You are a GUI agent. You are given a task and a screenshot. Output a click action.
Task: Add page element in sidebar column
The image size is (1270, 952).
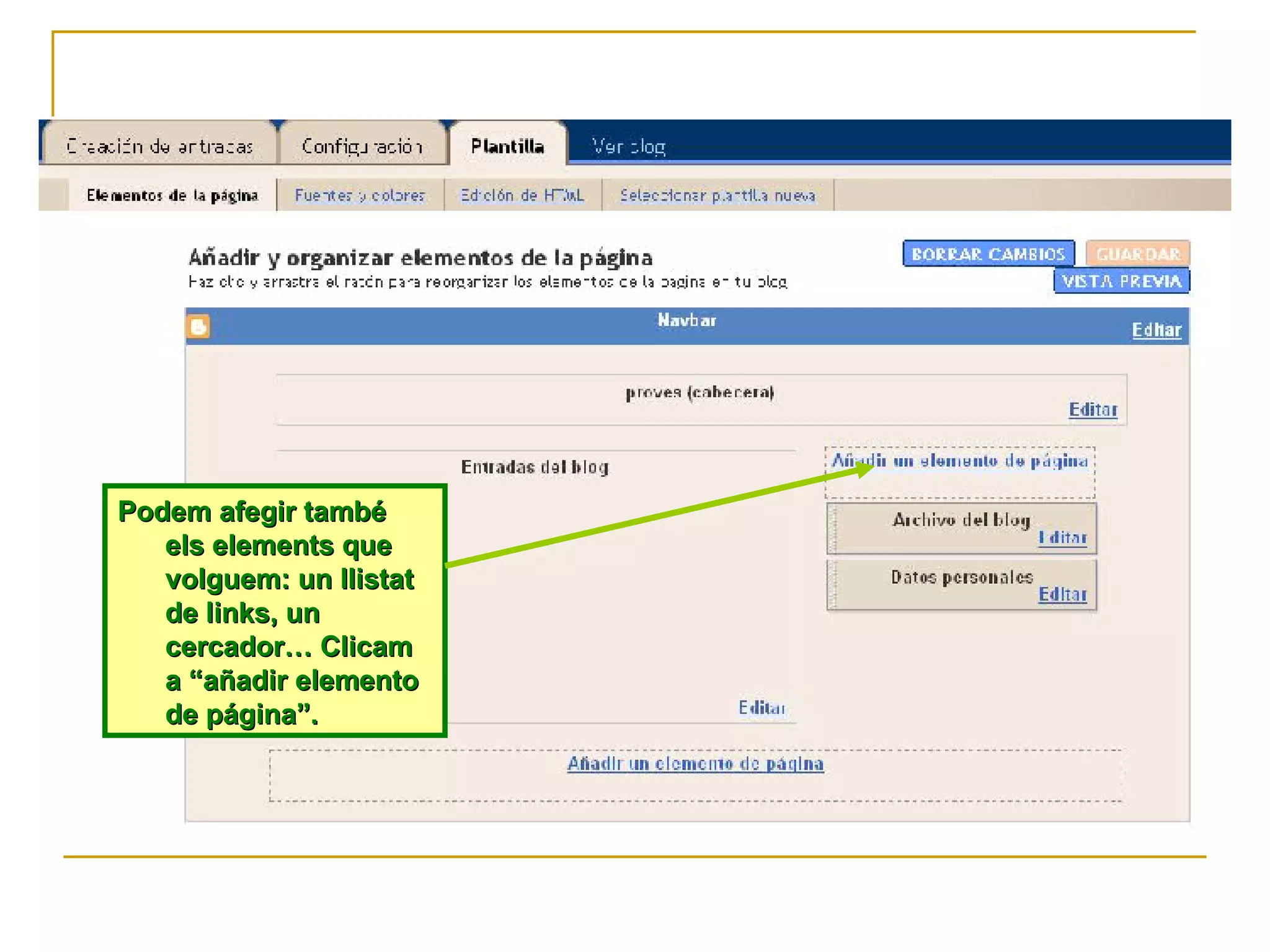[959, 461]
